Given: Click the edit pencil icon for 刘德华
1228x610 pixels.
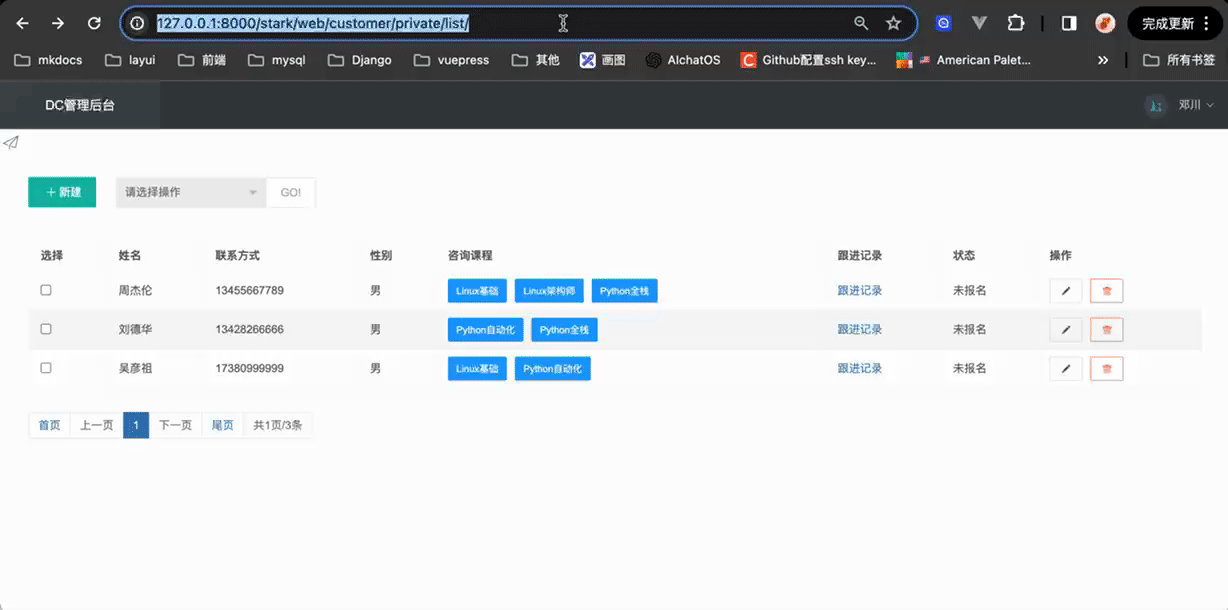Looking at the screenshot, I should [x=1065, y=330].
